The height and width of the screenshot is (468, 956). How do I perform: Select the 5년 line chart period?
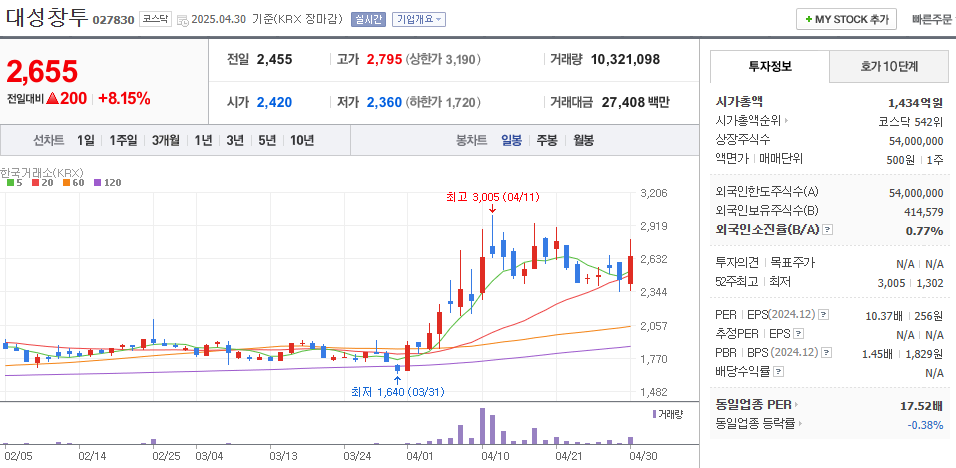[x=266, y=140]
